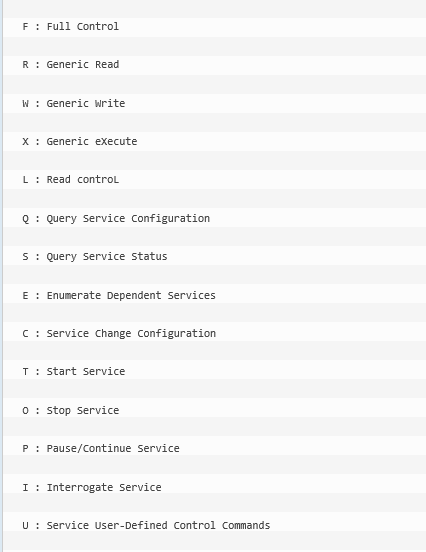Click the letter 'U' permission code
This screenshot has height=552, width=426.
(x=25, y=526)
